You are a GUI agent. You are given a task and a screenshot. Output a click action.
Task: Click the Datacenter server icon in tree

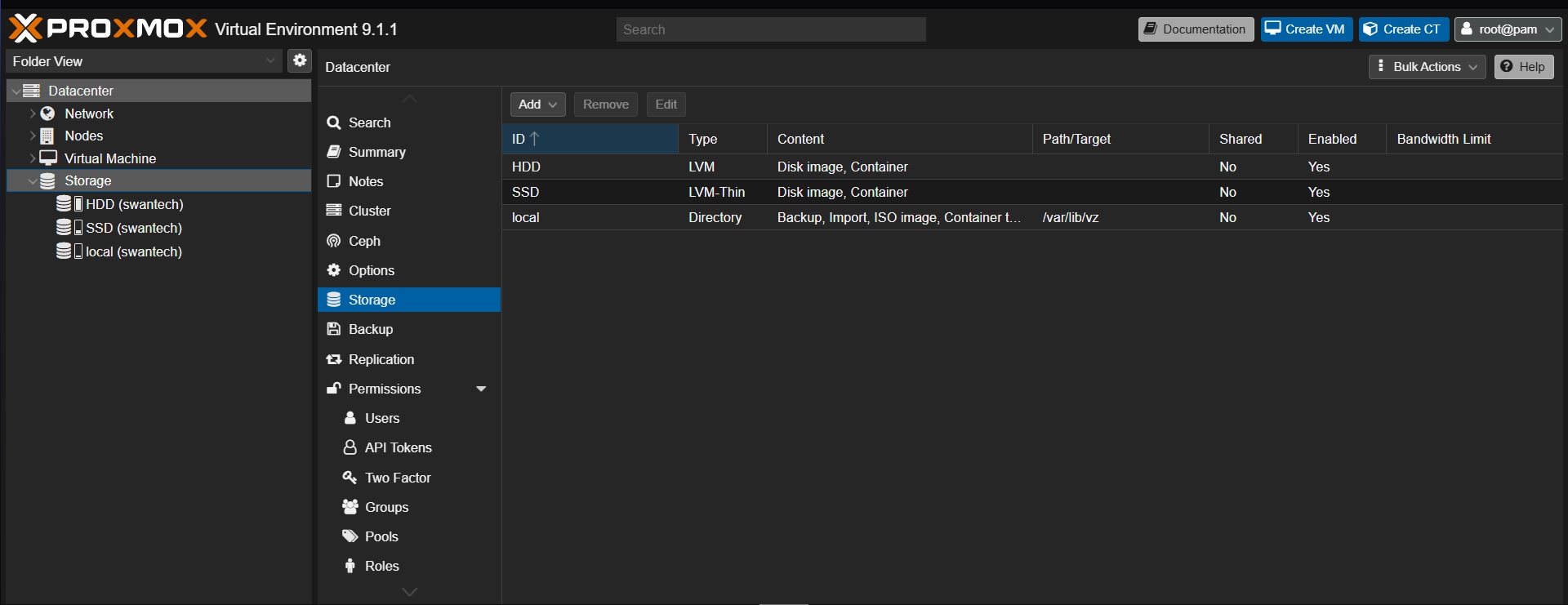click(x=32, y=91)
